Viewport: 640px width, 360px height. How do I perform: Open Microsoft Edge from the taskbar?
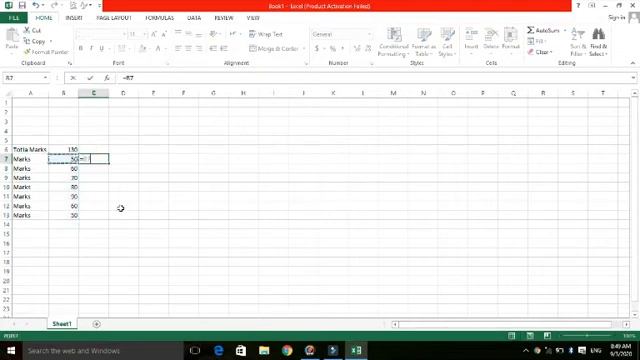click(x=218, y=351)
